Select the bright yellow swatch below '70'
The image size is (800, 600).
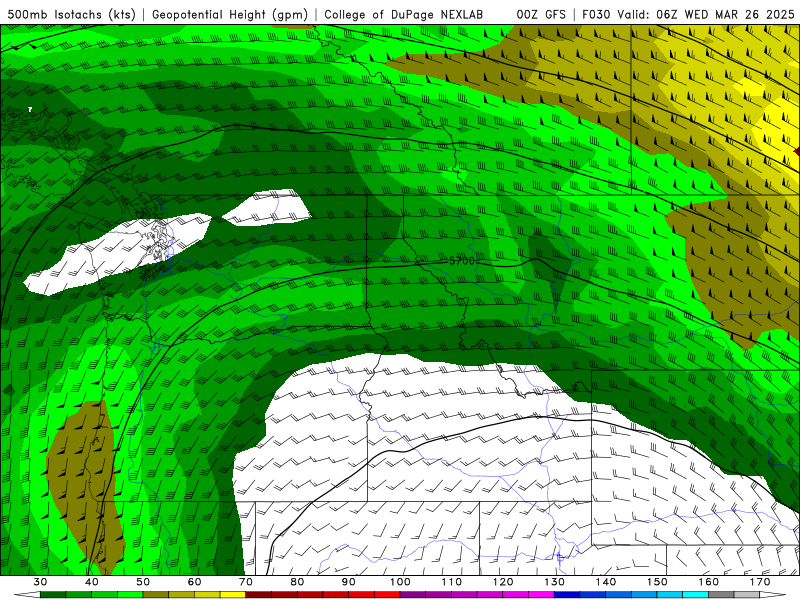coord(233,594)
